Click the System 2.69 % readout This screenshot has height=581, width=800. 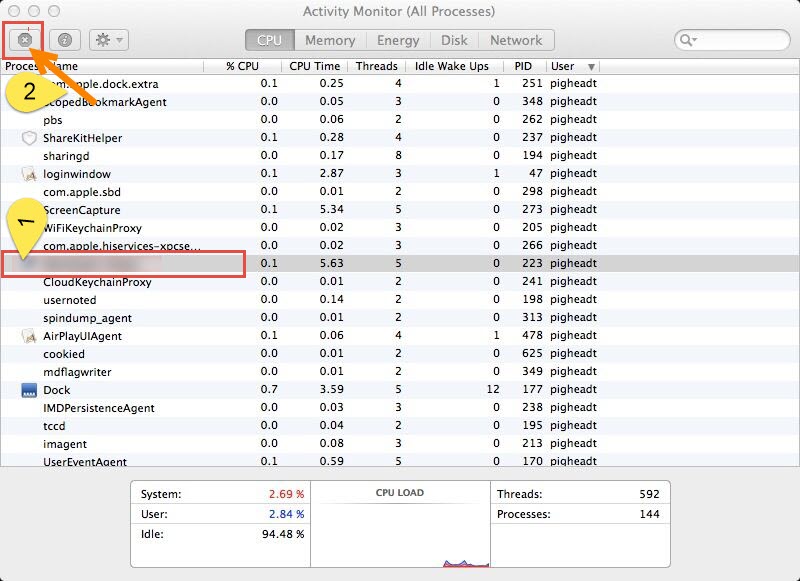286,494
